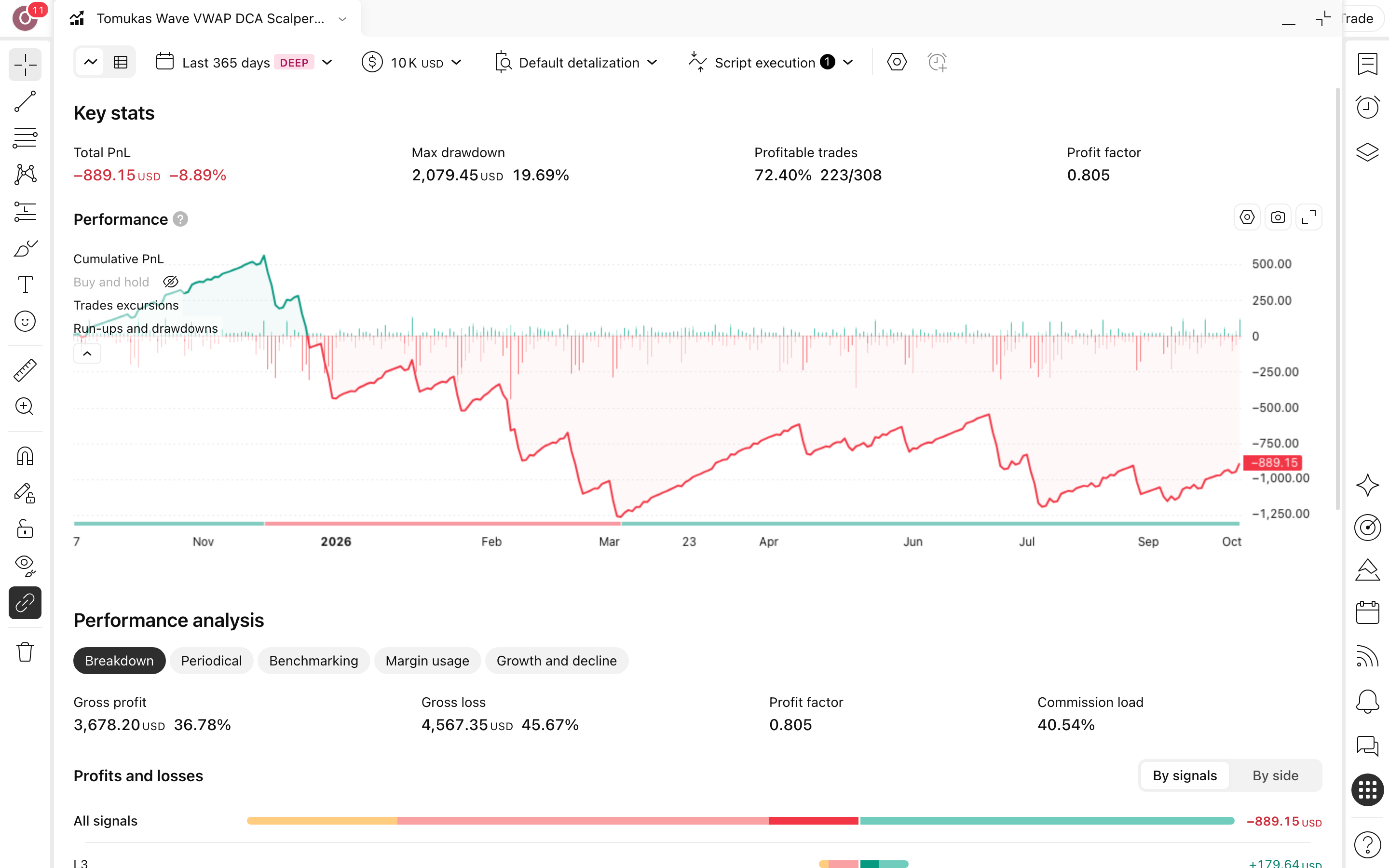1389x868 pixels.
Task: Select the Breakdown tab
Action: pos(120,661)
